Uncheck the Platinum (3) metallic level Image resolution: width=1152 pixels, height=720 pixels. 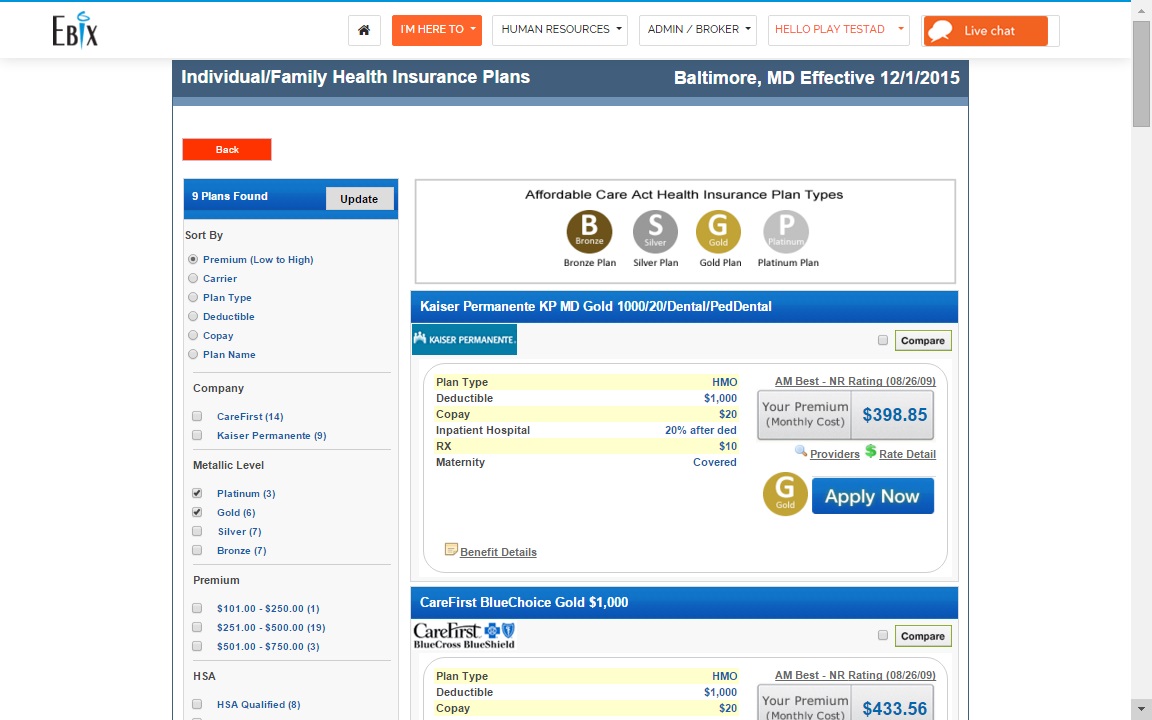[197, 494]
